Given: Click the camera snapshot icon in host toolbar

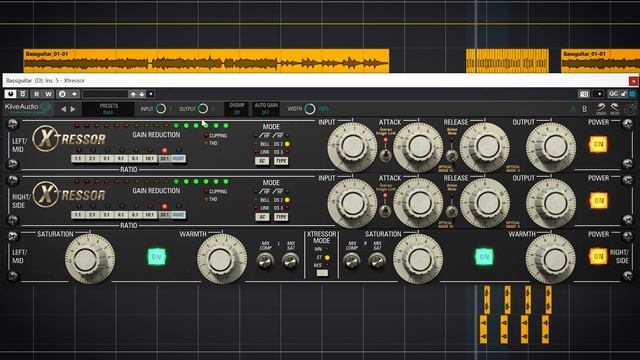Looking at the screenshot, I should tap(584, 94).
